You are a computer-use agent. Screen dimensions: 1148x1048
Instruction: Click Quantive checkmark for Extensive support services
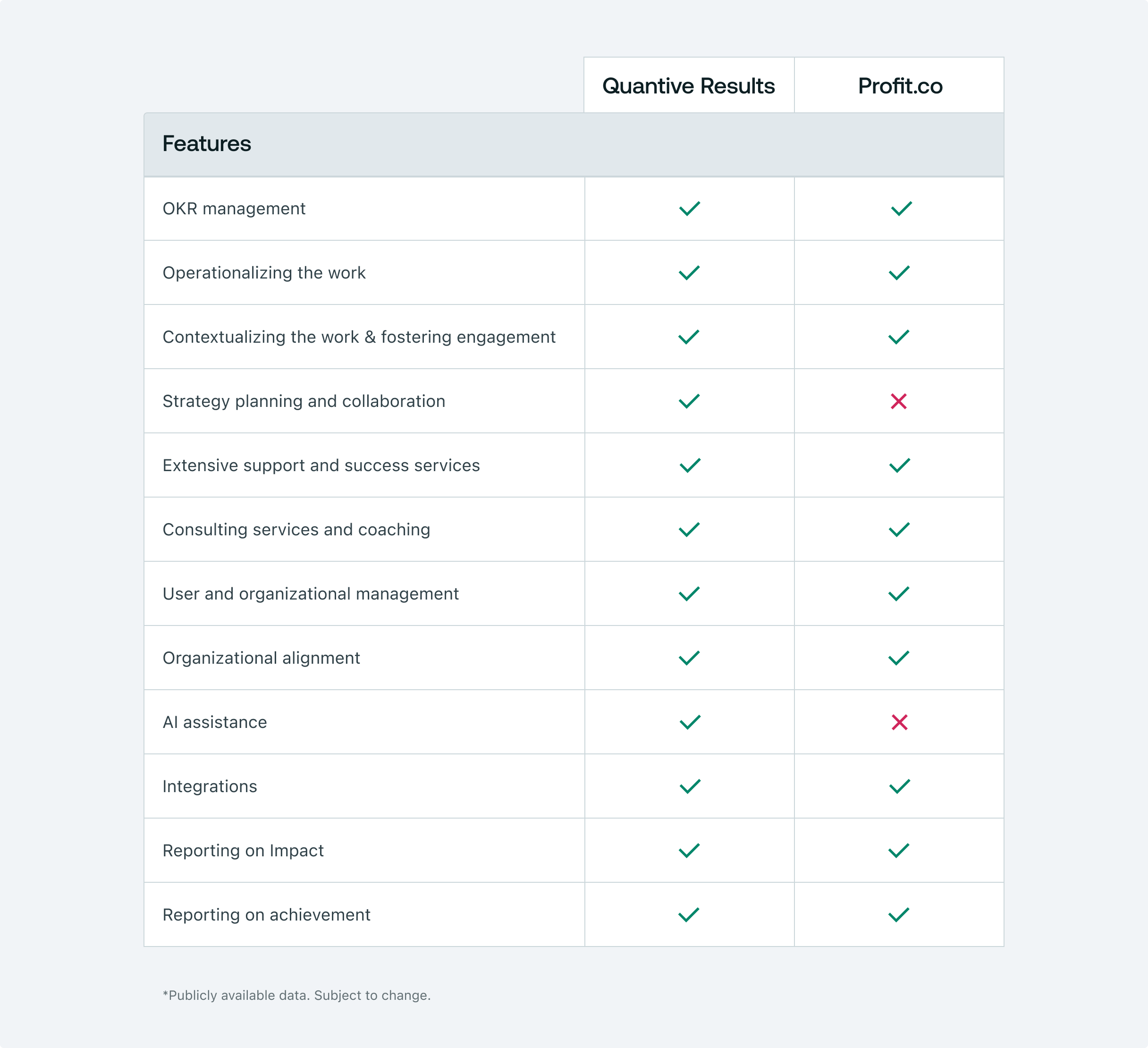[x=690, y=465]
